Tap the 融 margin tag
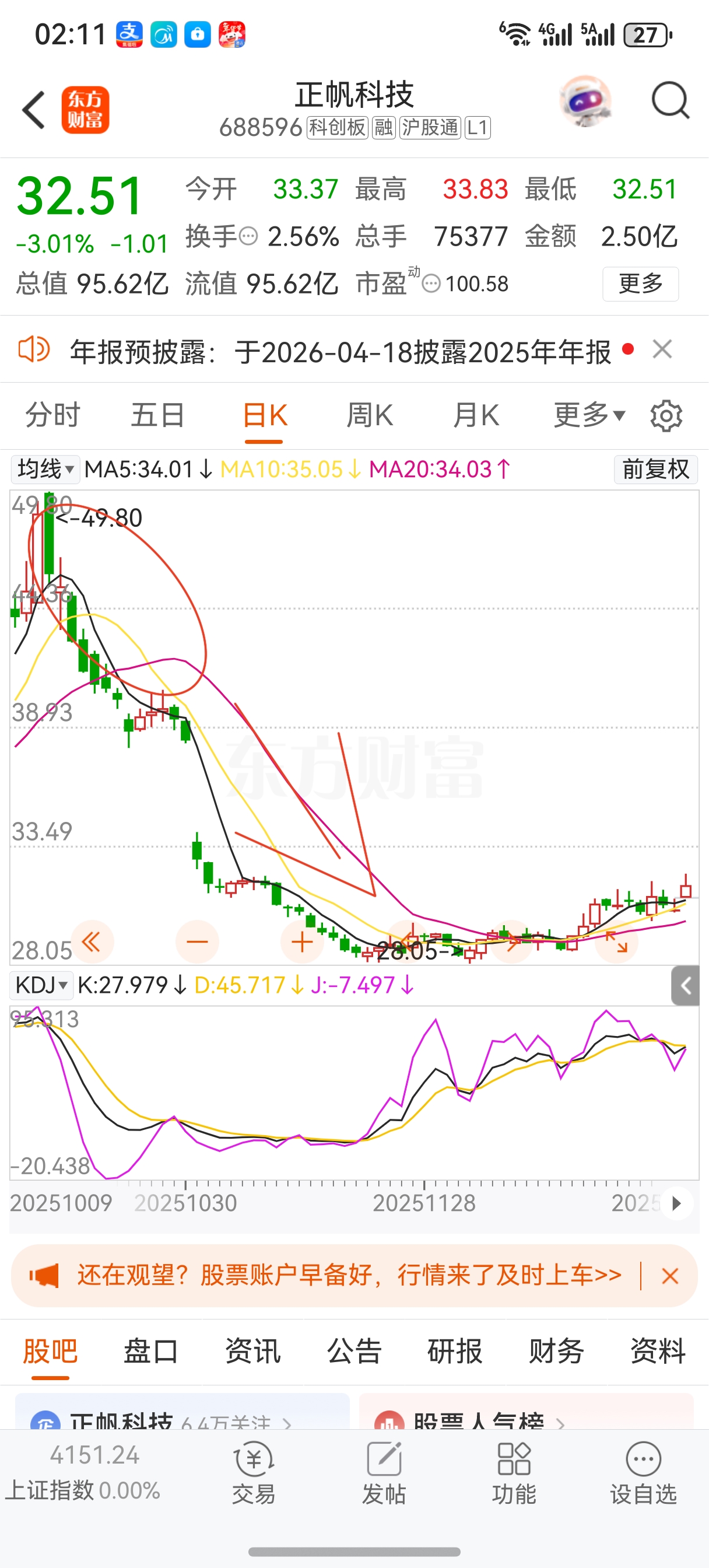The width and height of the screenshot is (709, 1568). tap(384, 128)
